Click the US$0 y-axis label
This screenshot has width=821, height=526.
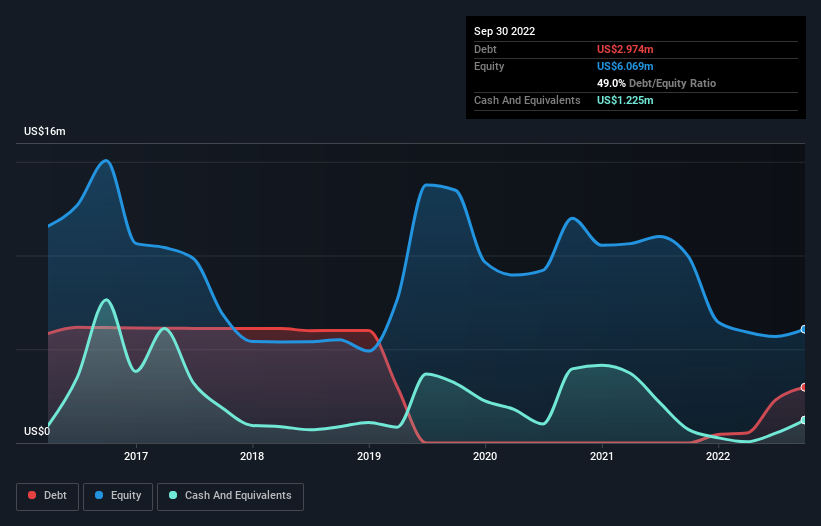tap(37, 431)
